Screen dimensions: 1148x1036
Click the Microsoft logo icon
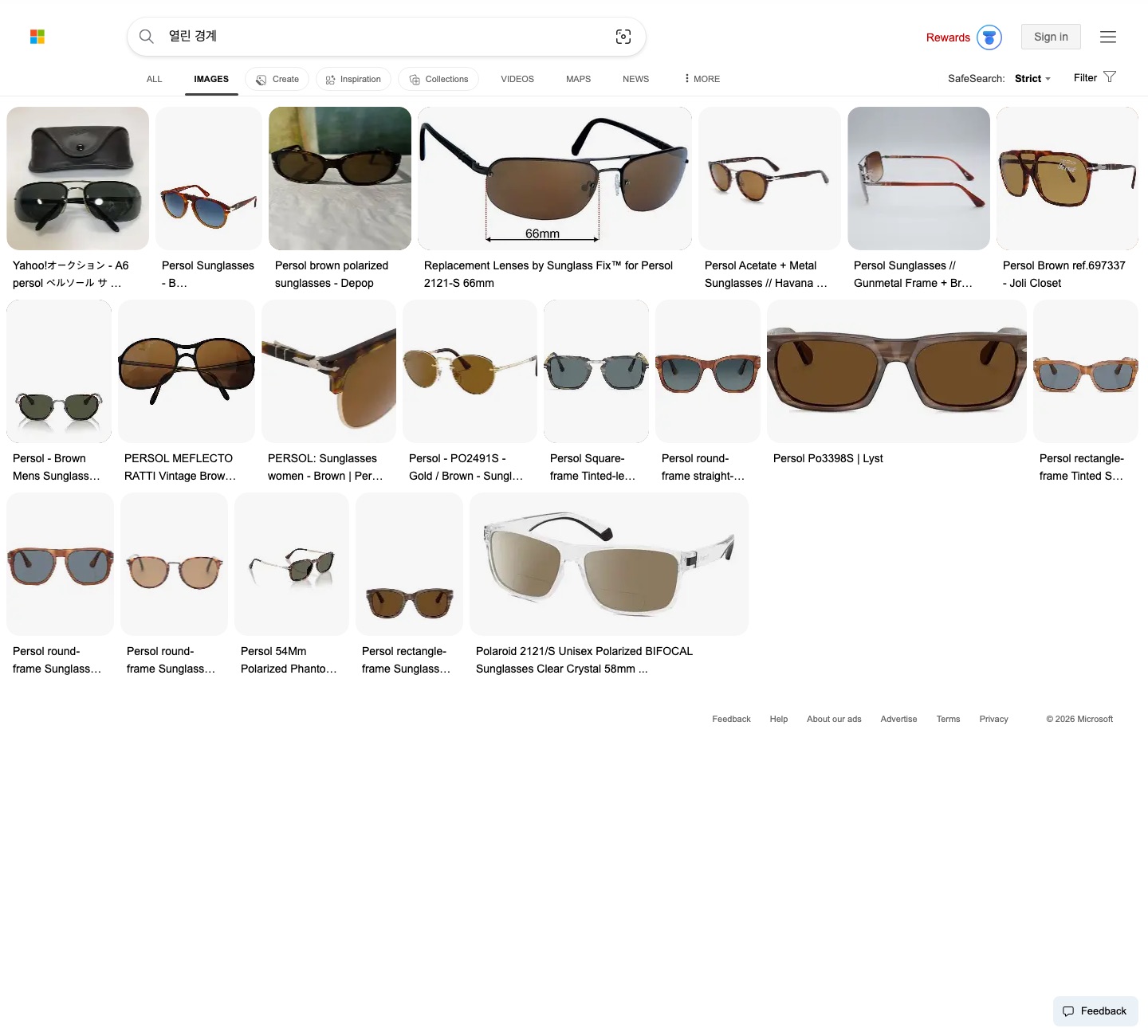pyautogui.click(x=37, y=37)
